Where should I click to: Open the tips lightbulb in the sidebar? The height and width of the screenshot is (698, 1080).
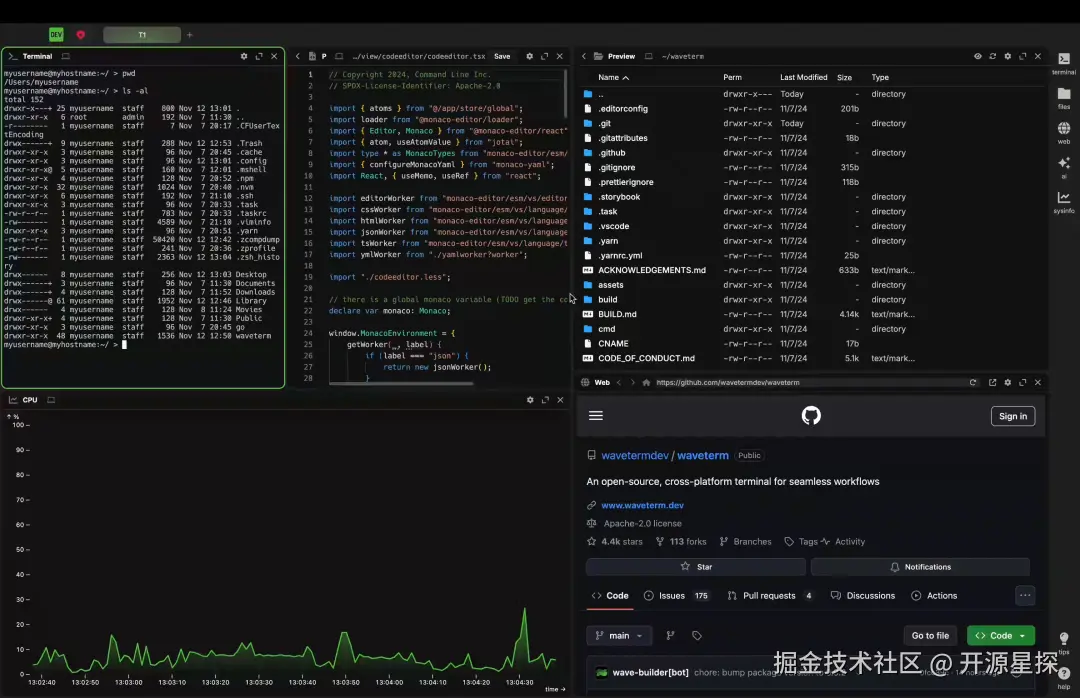click(1063, 641)
